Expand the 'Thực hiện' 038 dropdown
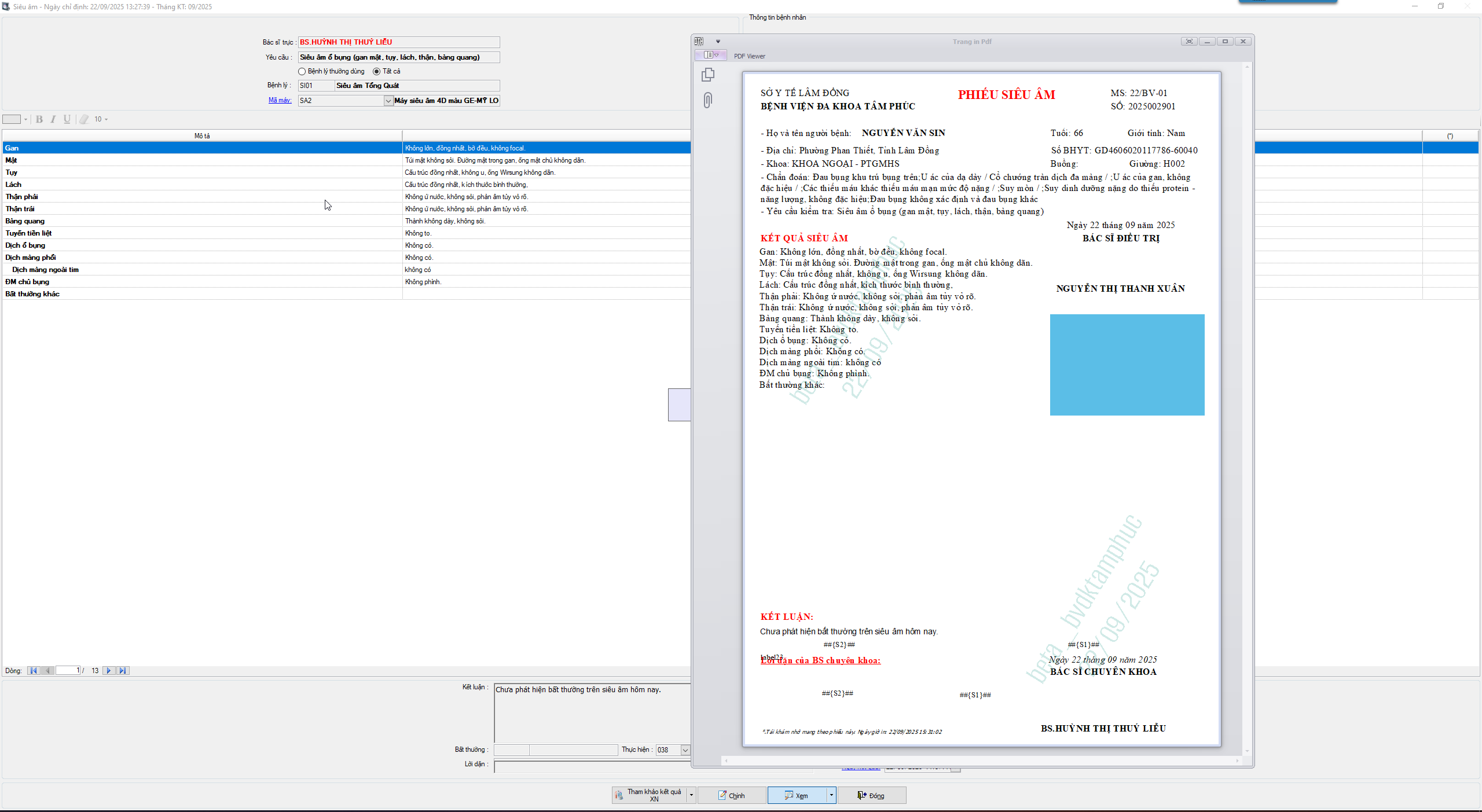1482x812 pixels. (x=685, y=750)
